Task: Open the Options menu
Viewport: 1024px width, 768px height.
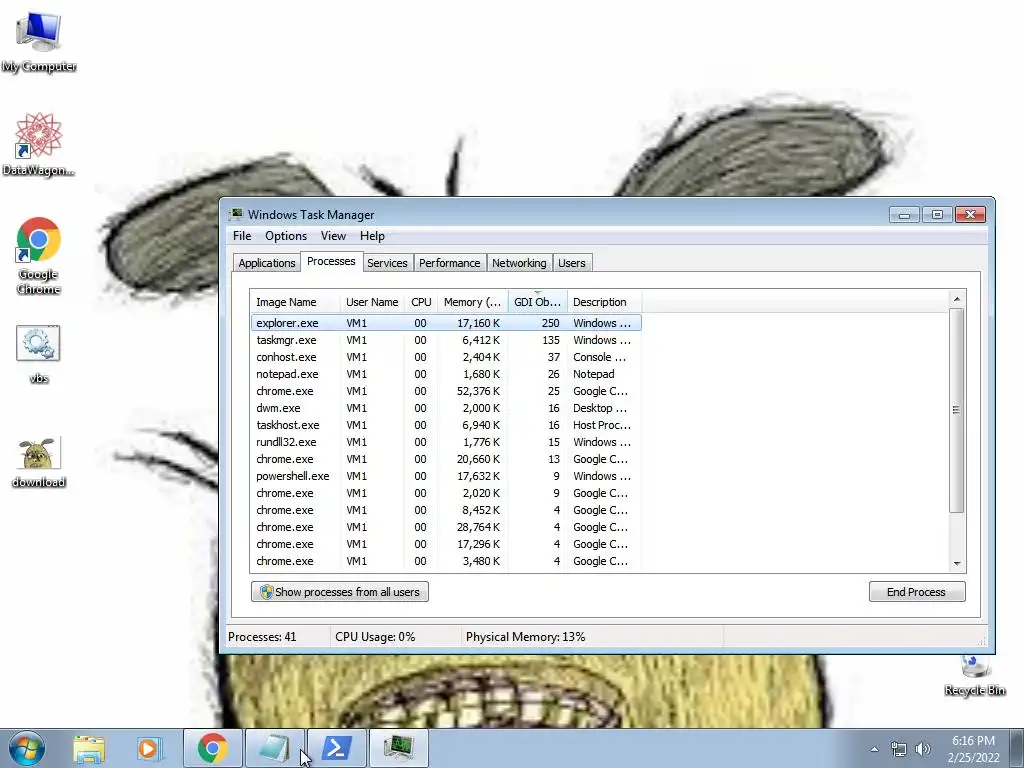Action: tap(285, 236)
